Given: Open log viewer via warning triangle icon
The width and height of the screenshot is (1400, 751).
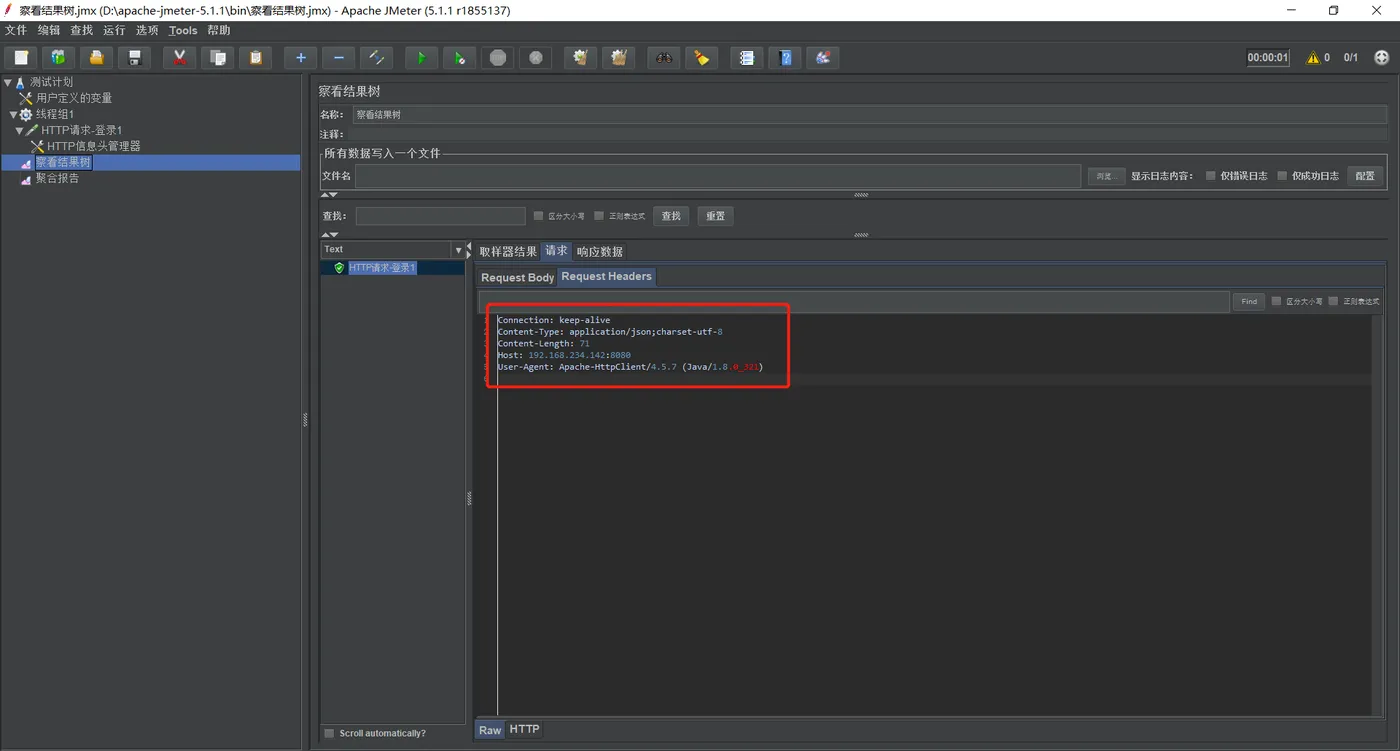Looking at the screenshot, I should (x=1313, y=58).
